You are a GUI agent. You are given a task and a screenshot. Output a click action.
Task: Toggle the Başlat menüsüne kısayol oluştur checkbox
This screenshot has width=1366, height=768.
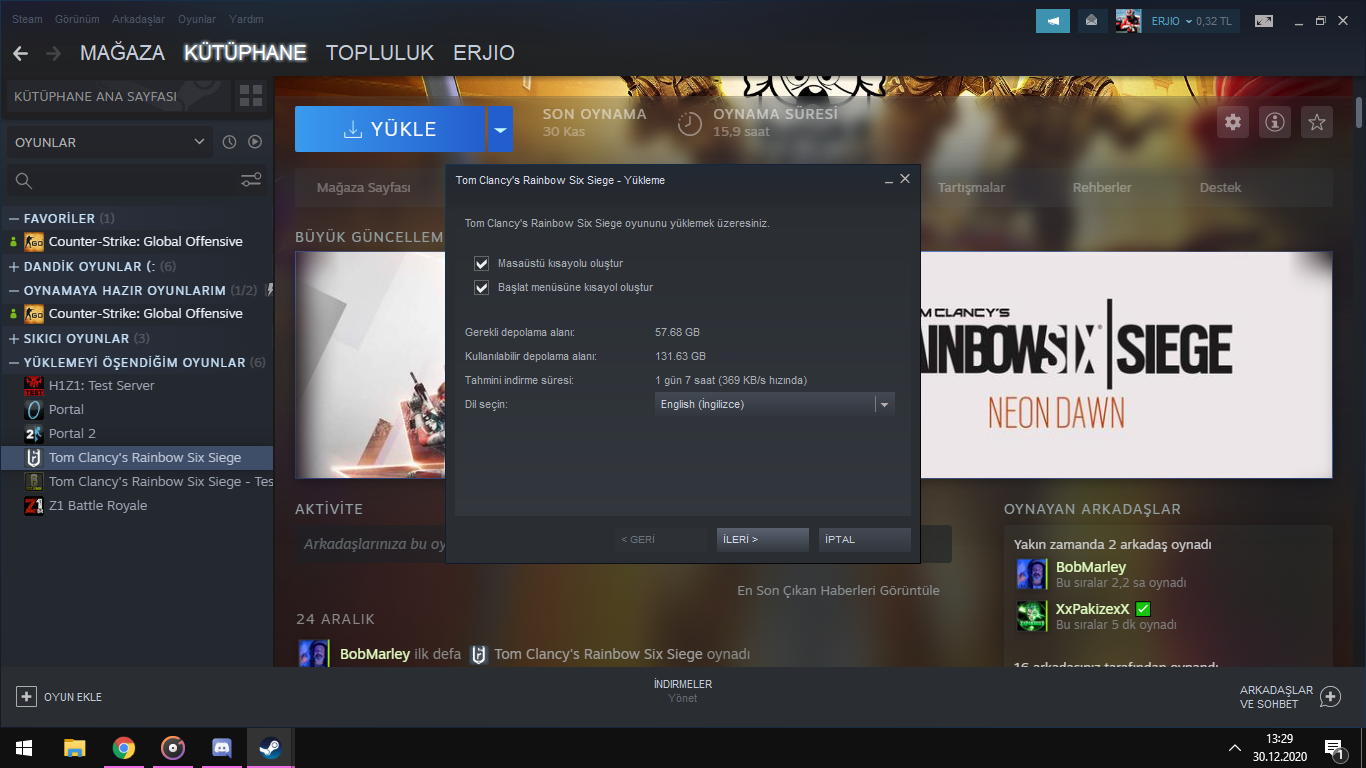[x=482, y=287]
